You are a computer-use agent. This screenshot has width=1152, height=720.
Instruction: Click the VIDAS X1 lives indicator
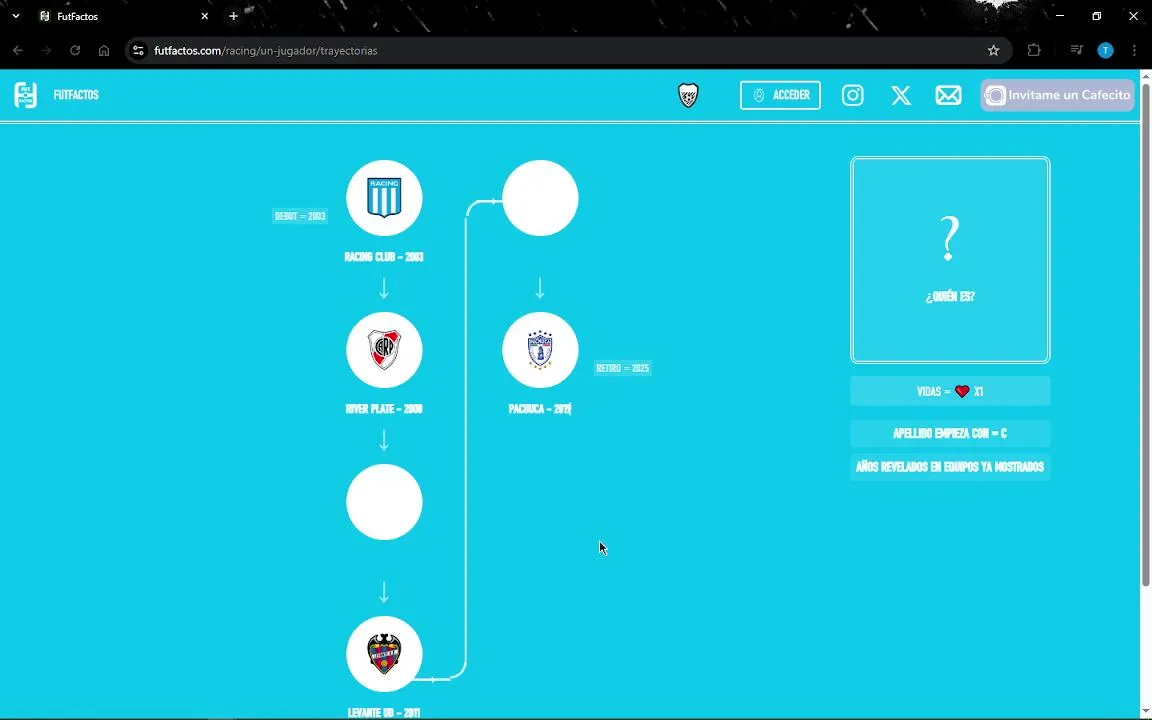click(x=950, y=391)
